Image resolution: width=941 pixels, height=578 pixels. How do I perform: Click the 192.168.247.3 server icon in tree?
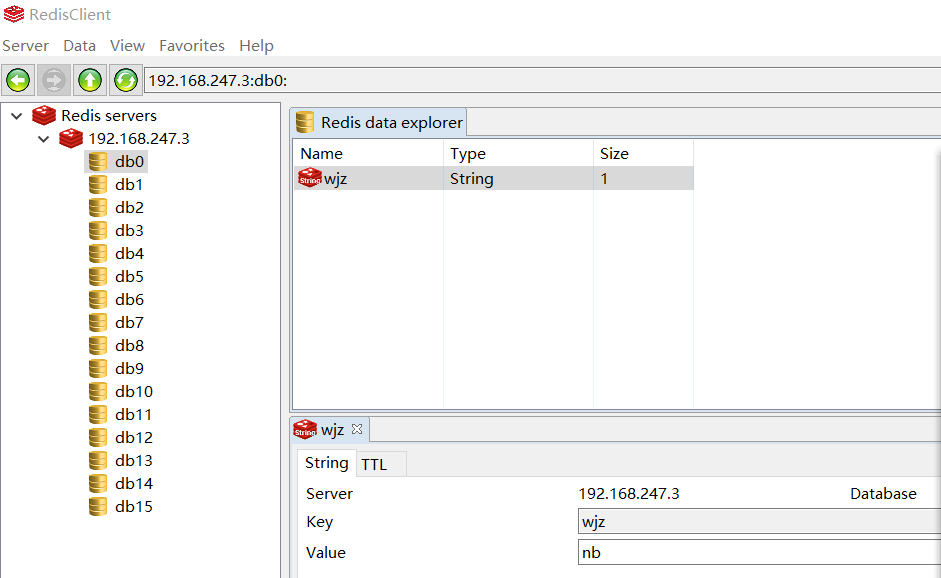(x=71, y=138)
